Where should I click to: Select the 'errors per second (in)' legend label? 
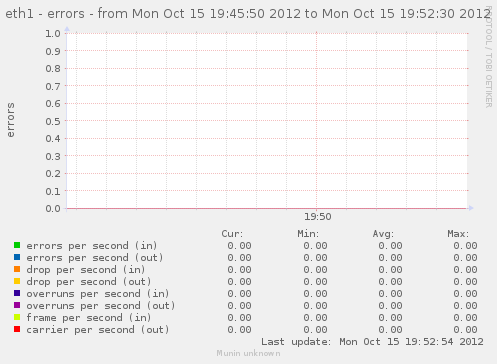click(x=92, y=246)
